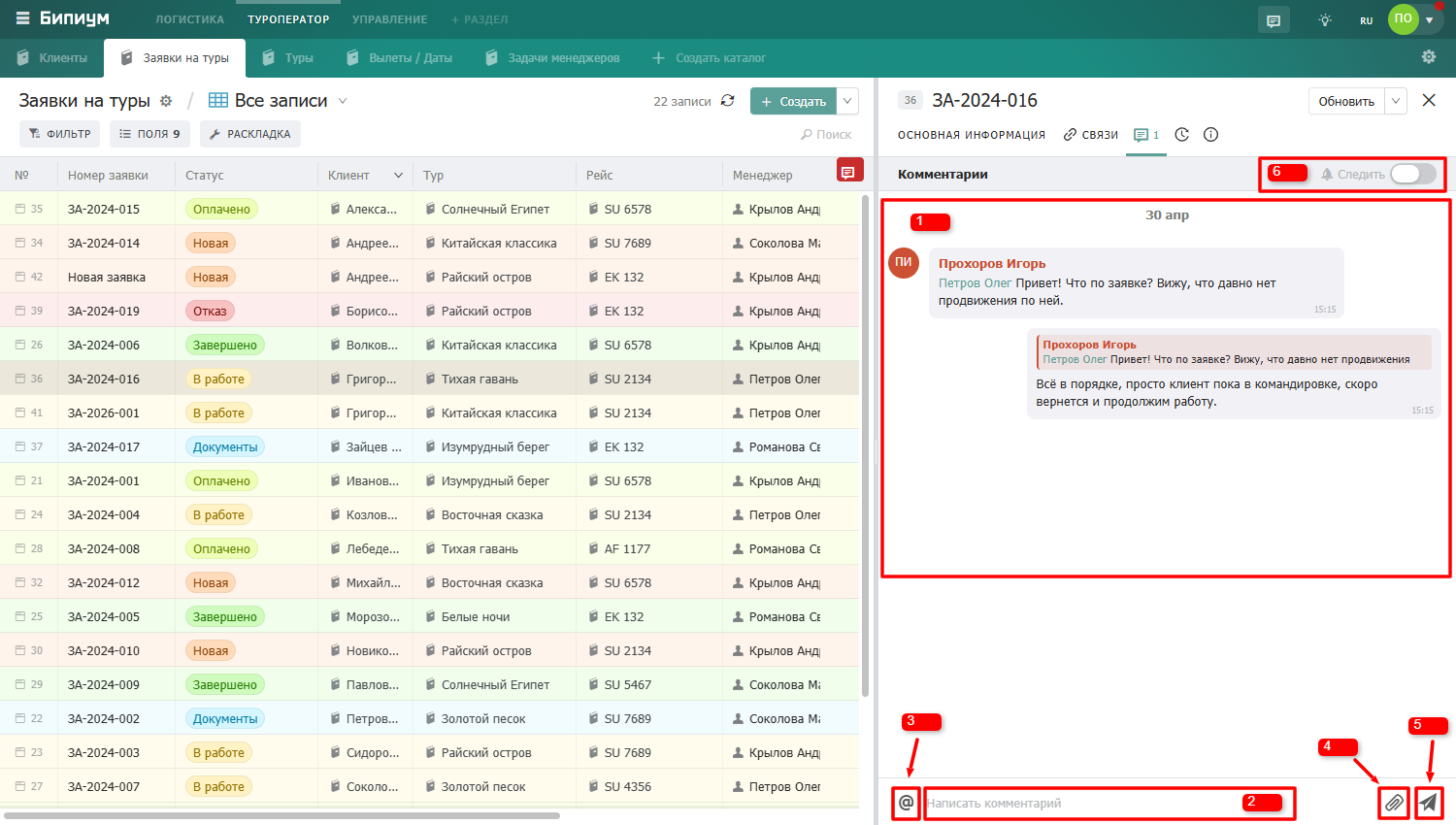The height and width of the screenshot is (825, 1456).
Task: Expand the Обновить button dropdown arrow
Action: (x=1396, y=101)
